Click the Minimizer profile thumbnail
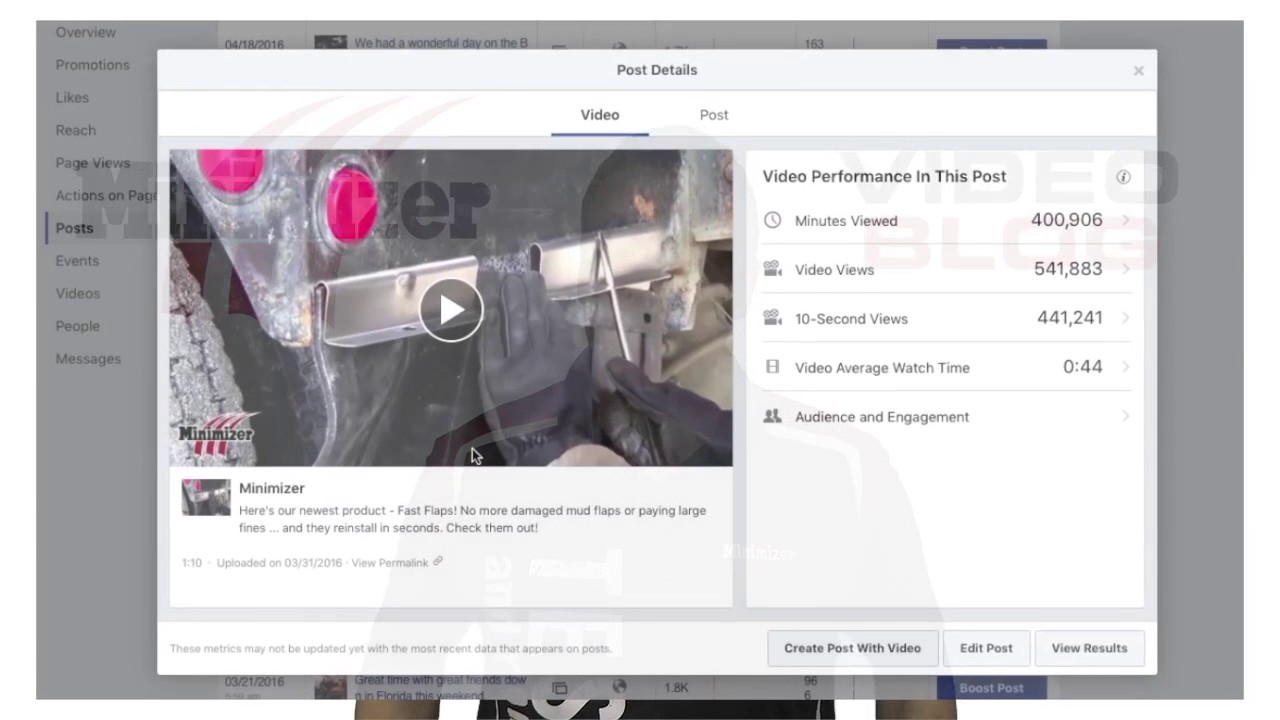1280x720 pixels. click(206, 497)
